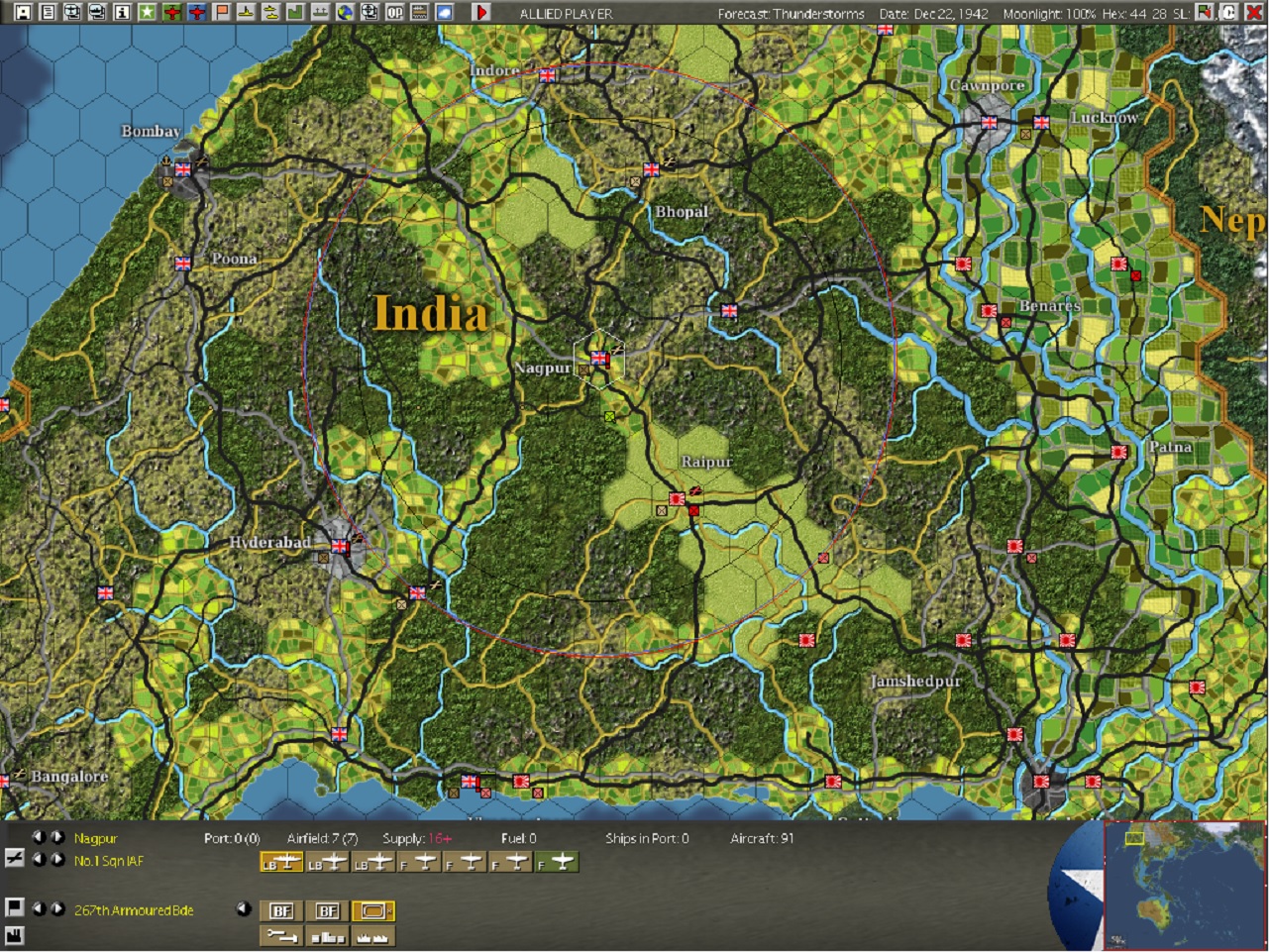Viewport: 1269px width, 952px height.
Task: Click the large 'India' country label
Action: 431,313
